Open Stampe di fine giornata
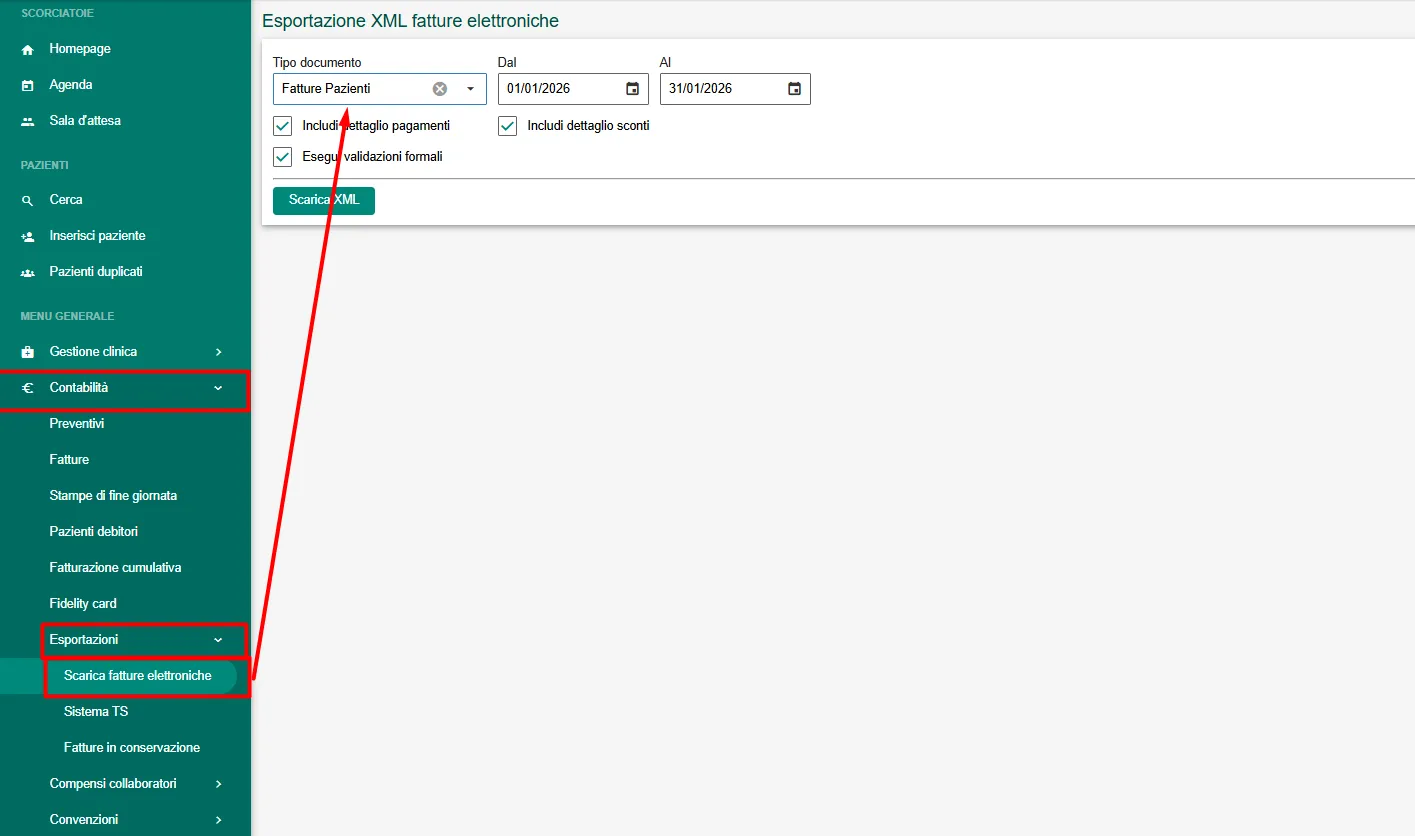This screenshot has height=836, width=1415. (113, 496)
